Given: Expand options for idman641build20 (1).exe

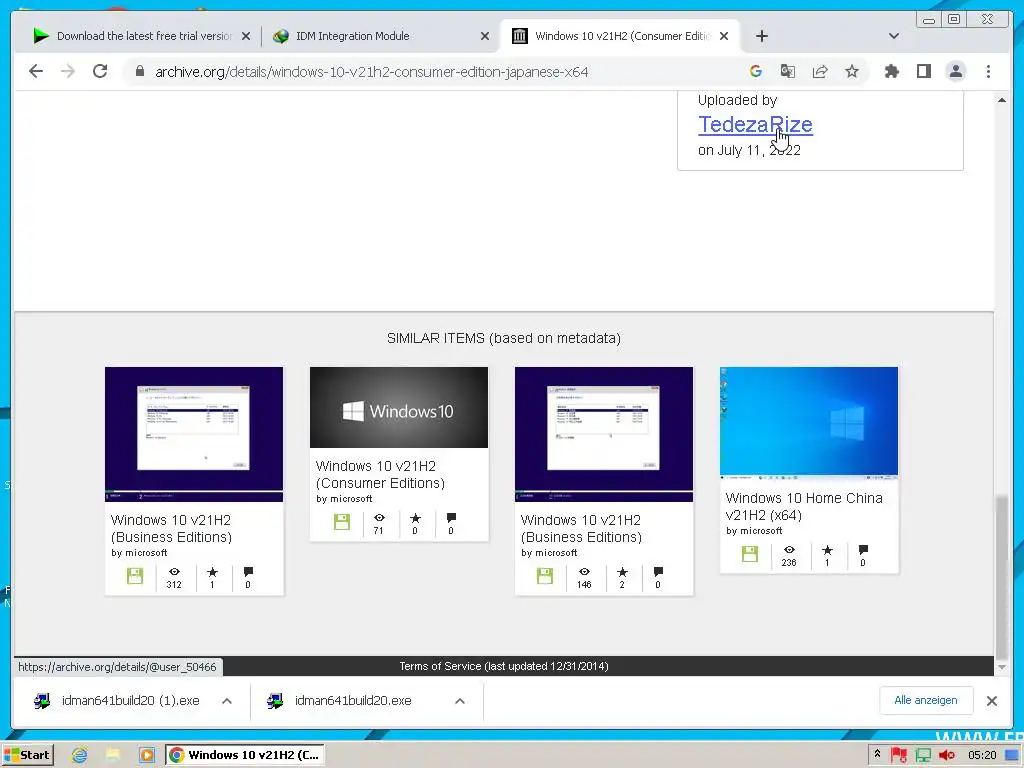Looking at the screenshot, I should 227,701.
